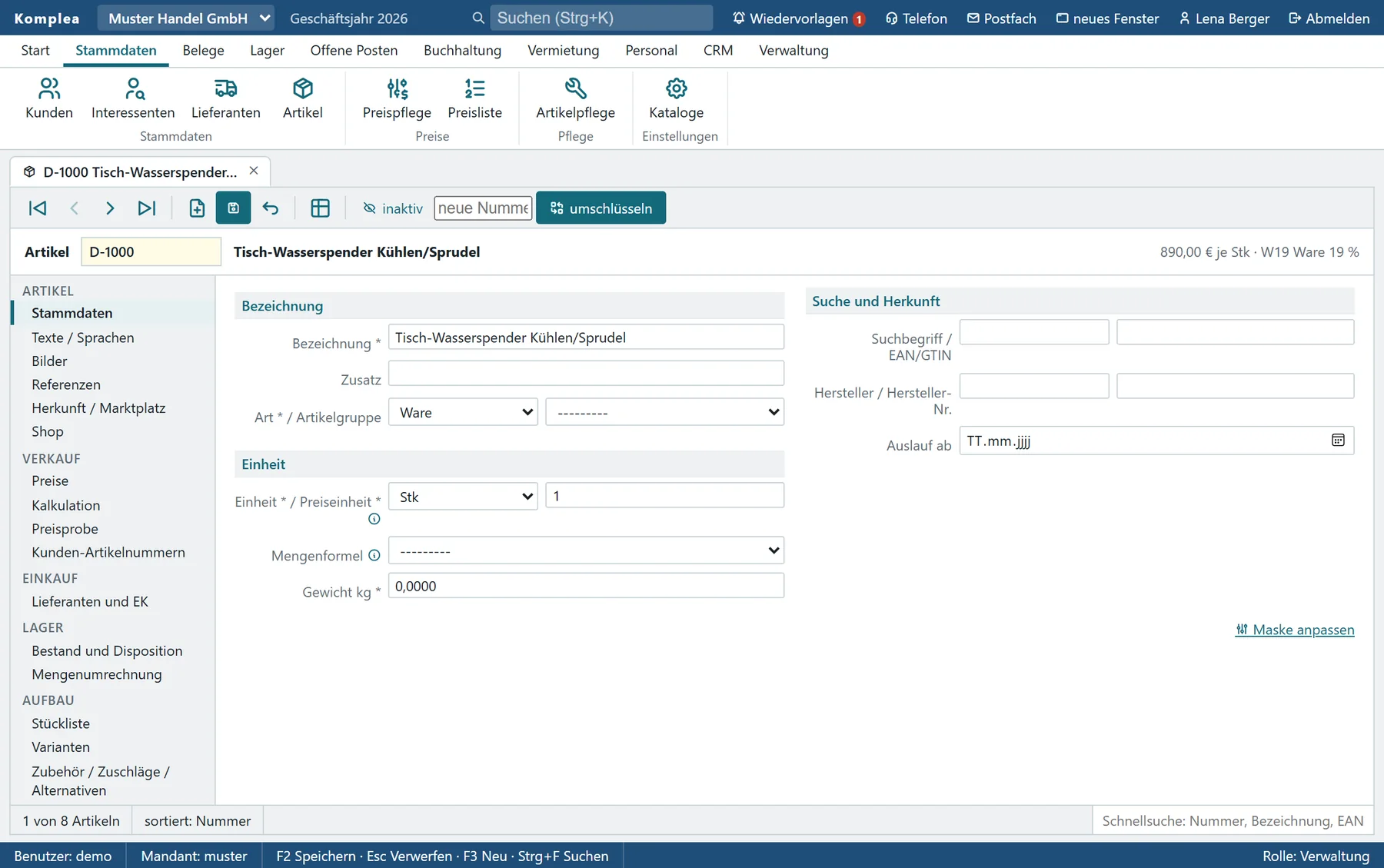Open the Lager menu tab

[268, 50]
